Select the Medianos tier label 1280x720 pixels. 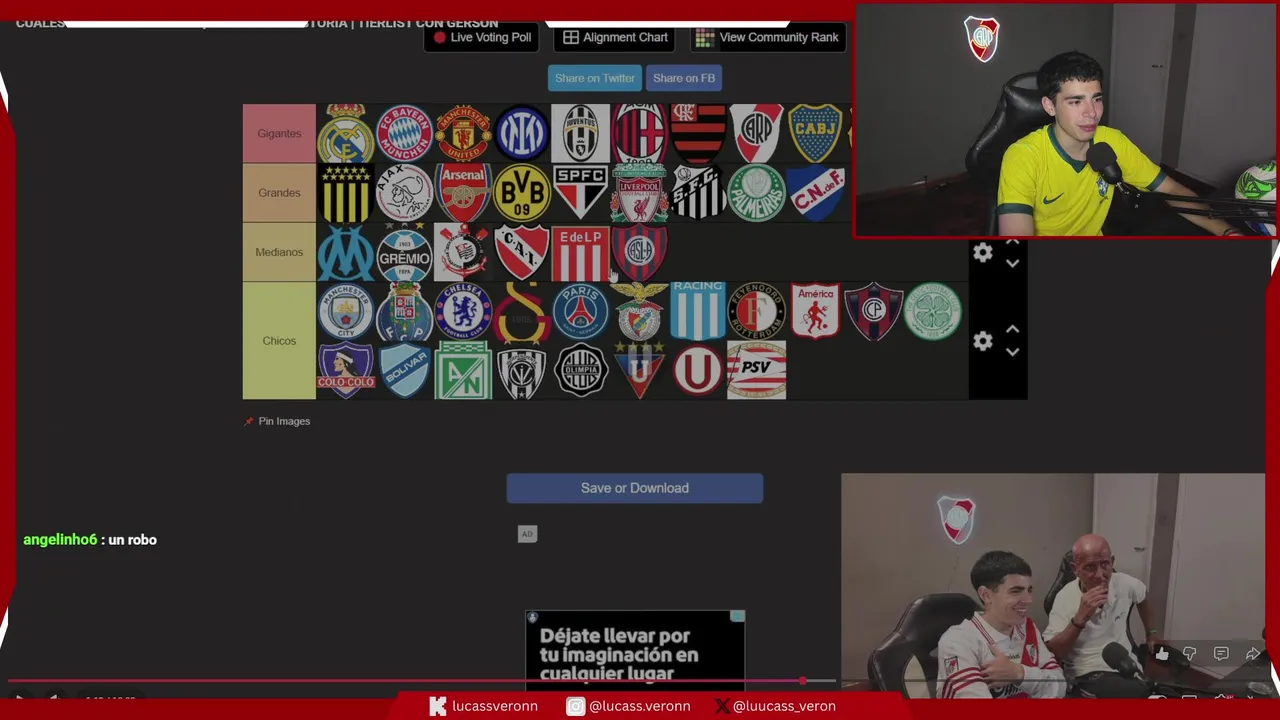pyautogui.click(x=279, y=252)
